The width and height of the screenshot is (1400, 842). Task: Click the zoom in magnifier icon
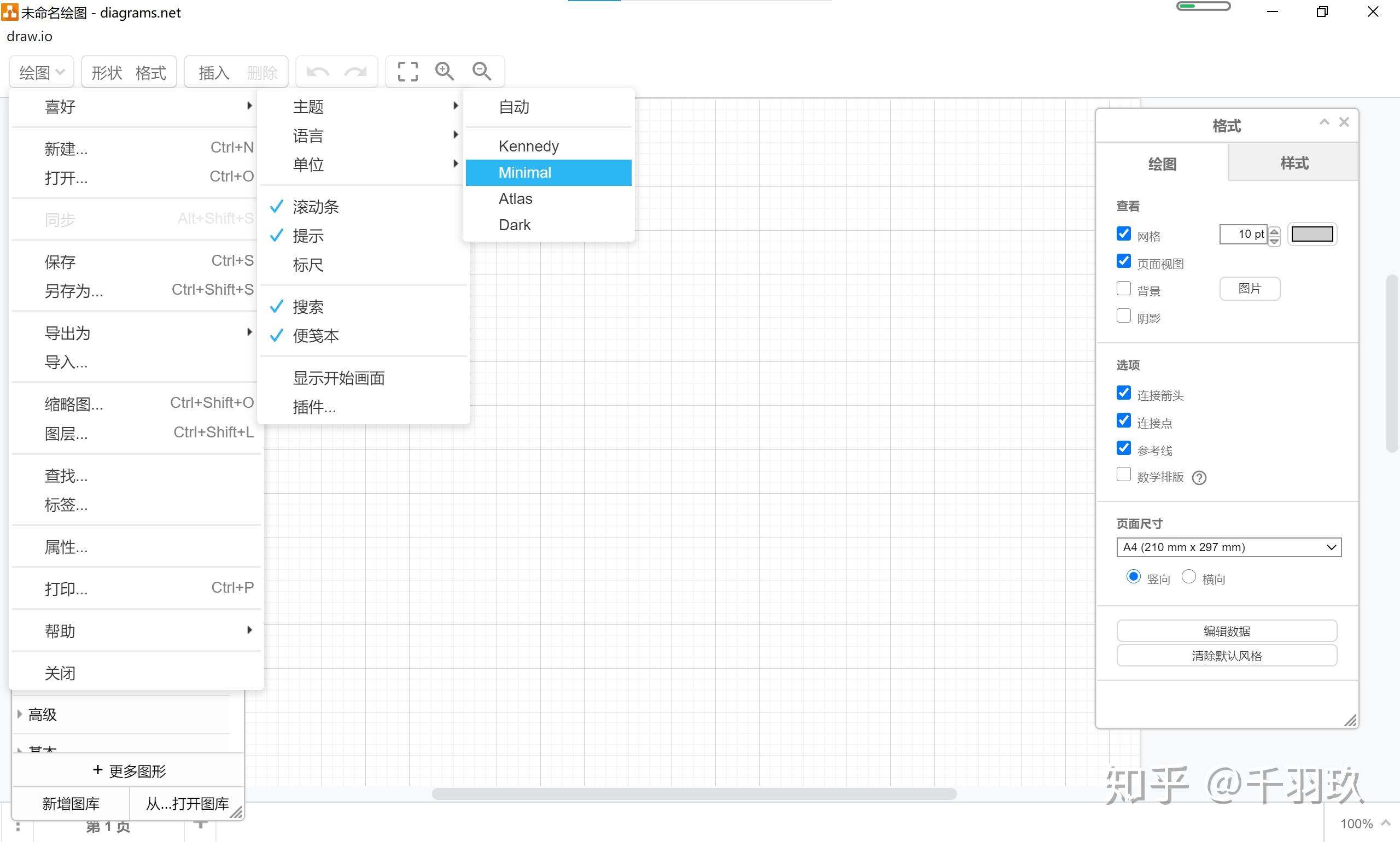click(445, 72)
